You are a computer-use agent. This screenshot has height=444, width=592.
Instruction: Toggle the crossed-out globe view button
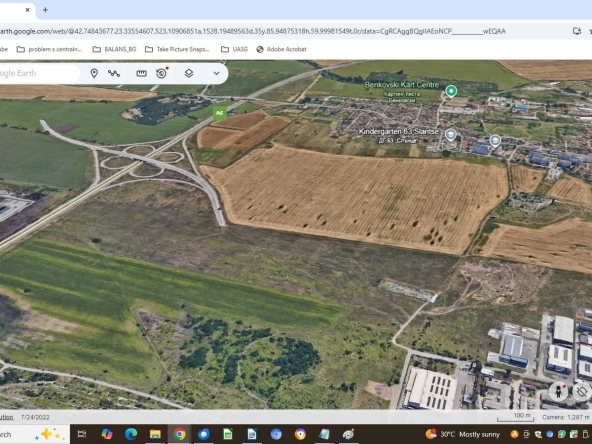pos(582,391)
